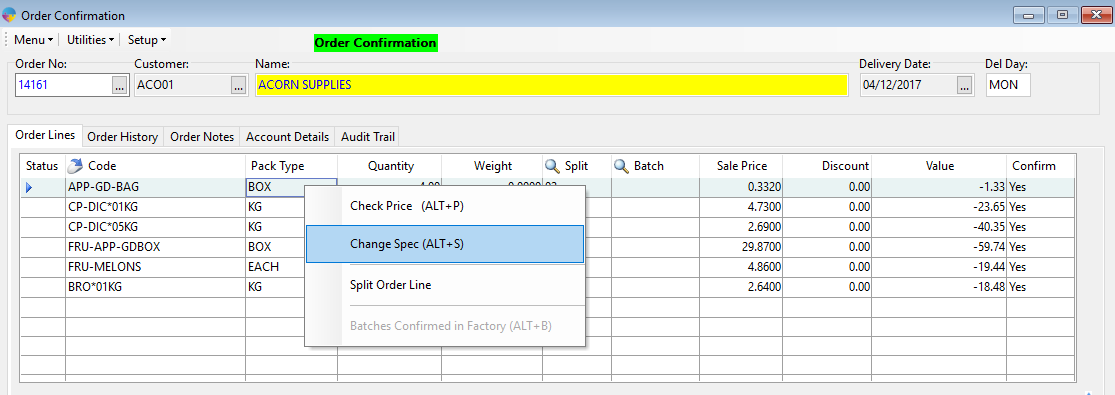This screenshot has height=395, width=1115.
Task: Click the Del Day field MON
Action: click(x=1008, y=85)
